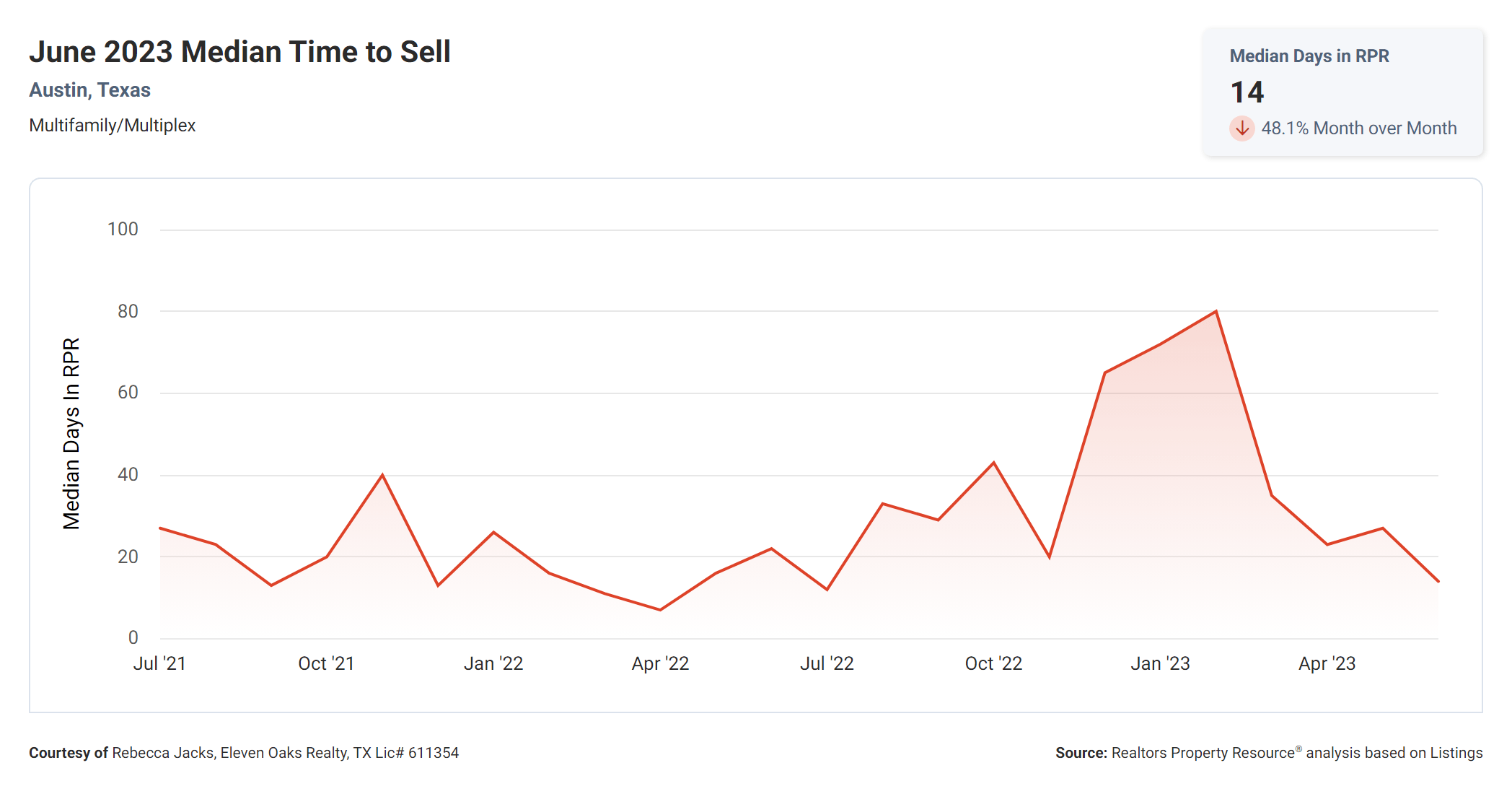Click the "Jul '22" x-axis label
This screenshot has width=1512, height=794.
[x=827, y=663]
